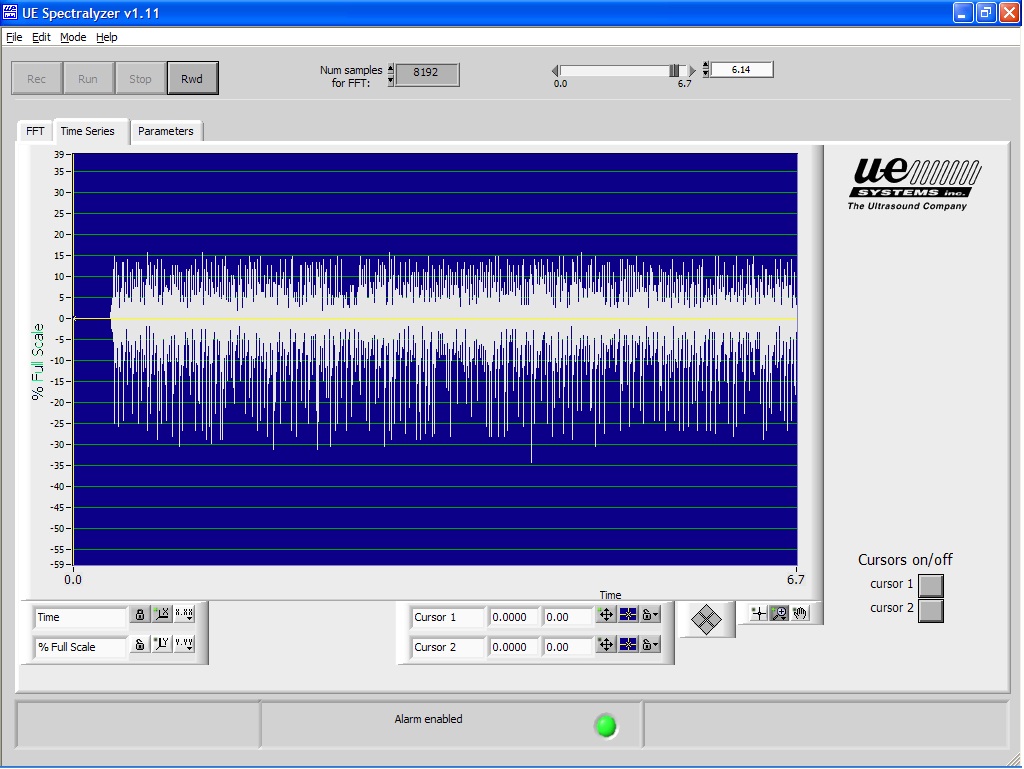Select the hand pan tool
The width and height of the screenshot is (1024, 769).
click(800, 614)
